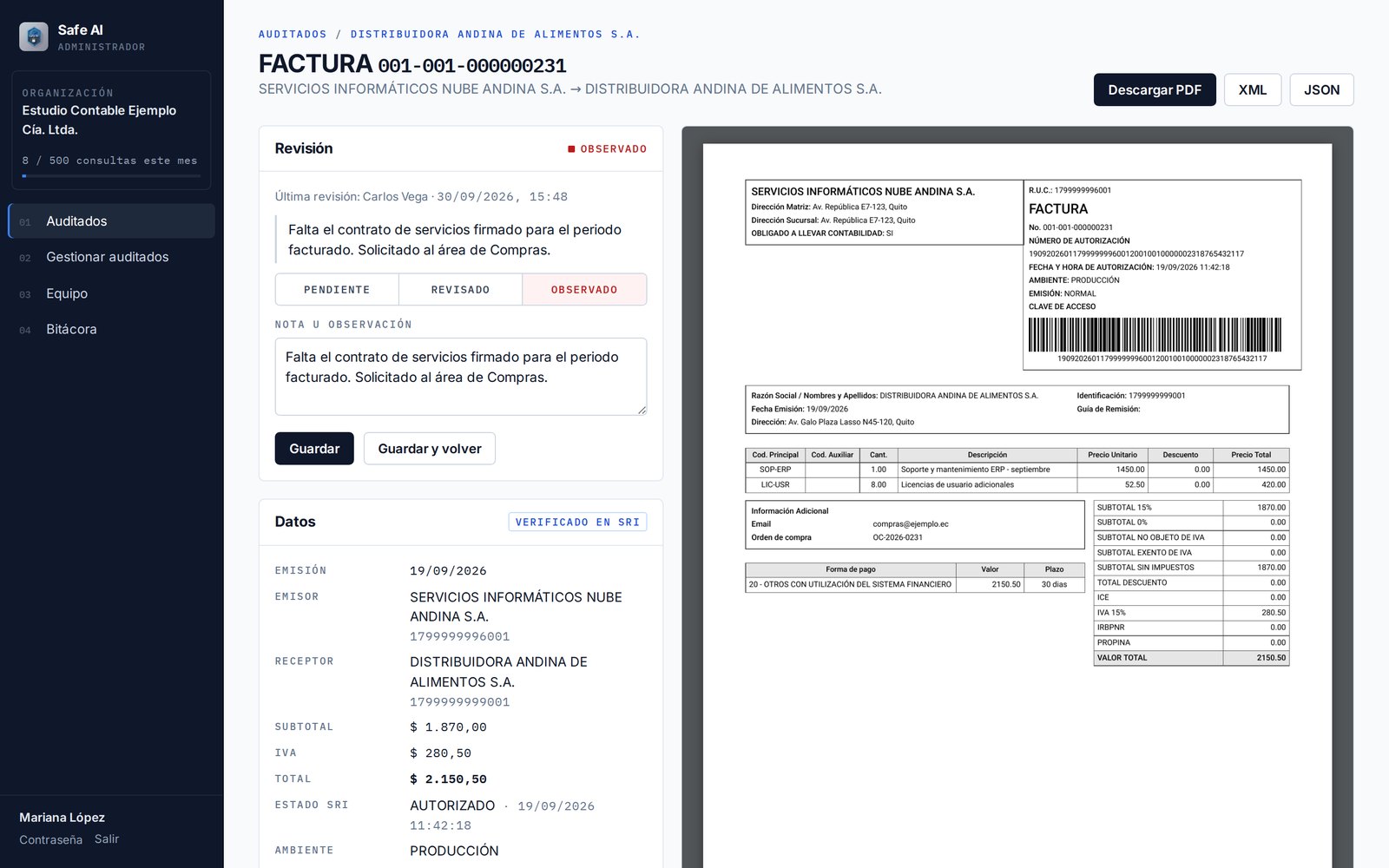The image size is (1389, 868).
Task: Click the emisor RUC 1799999996001
Action: pyautogui.click(x=459, y=636)
